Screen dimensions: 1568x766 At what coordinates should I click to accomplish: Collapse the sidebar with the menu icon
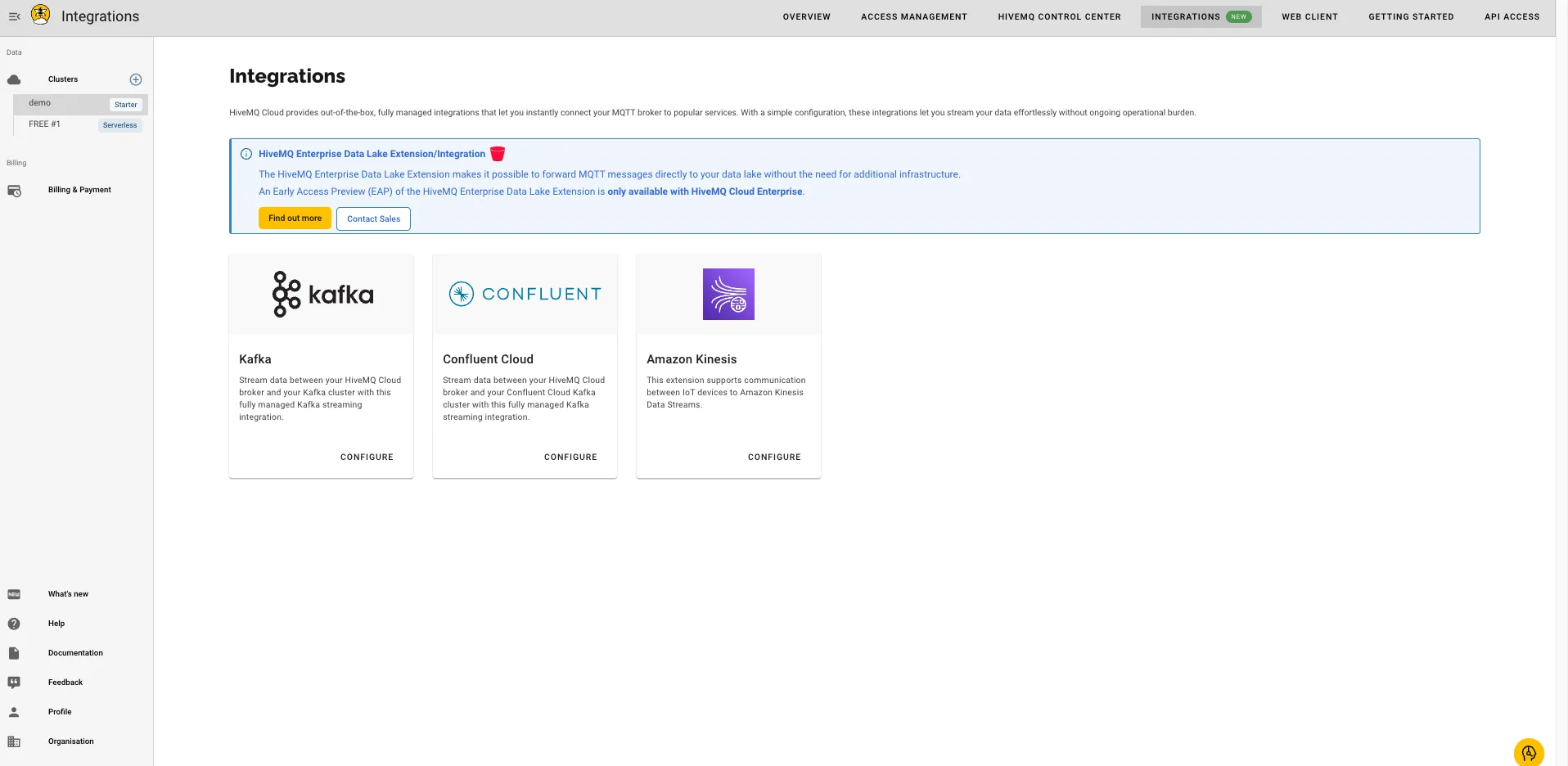pyautogui.click(x=14, y=16)
